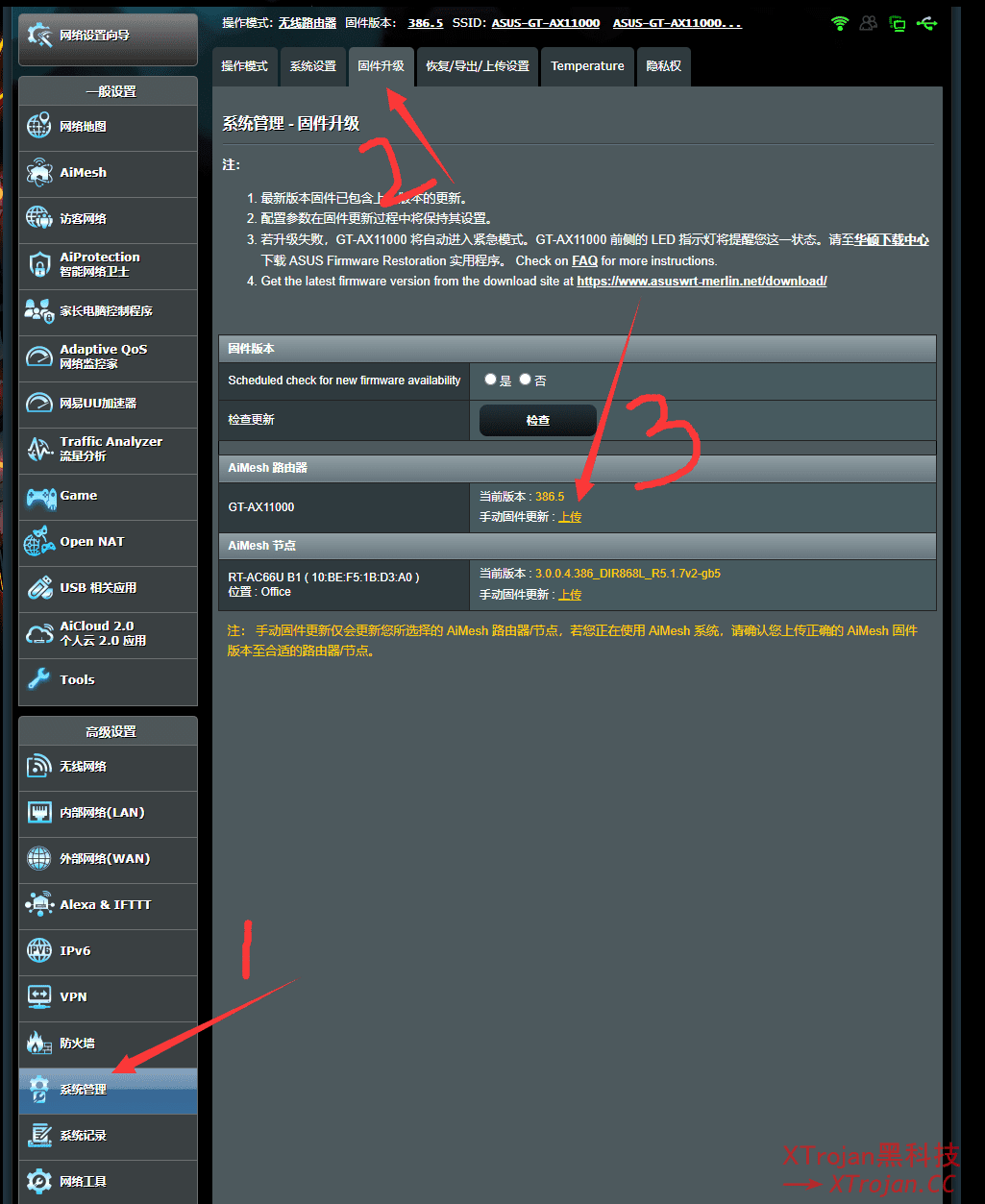Screen dimensions: 985x1204
Task: Open the Game controller icon
Action: [39, 496]
